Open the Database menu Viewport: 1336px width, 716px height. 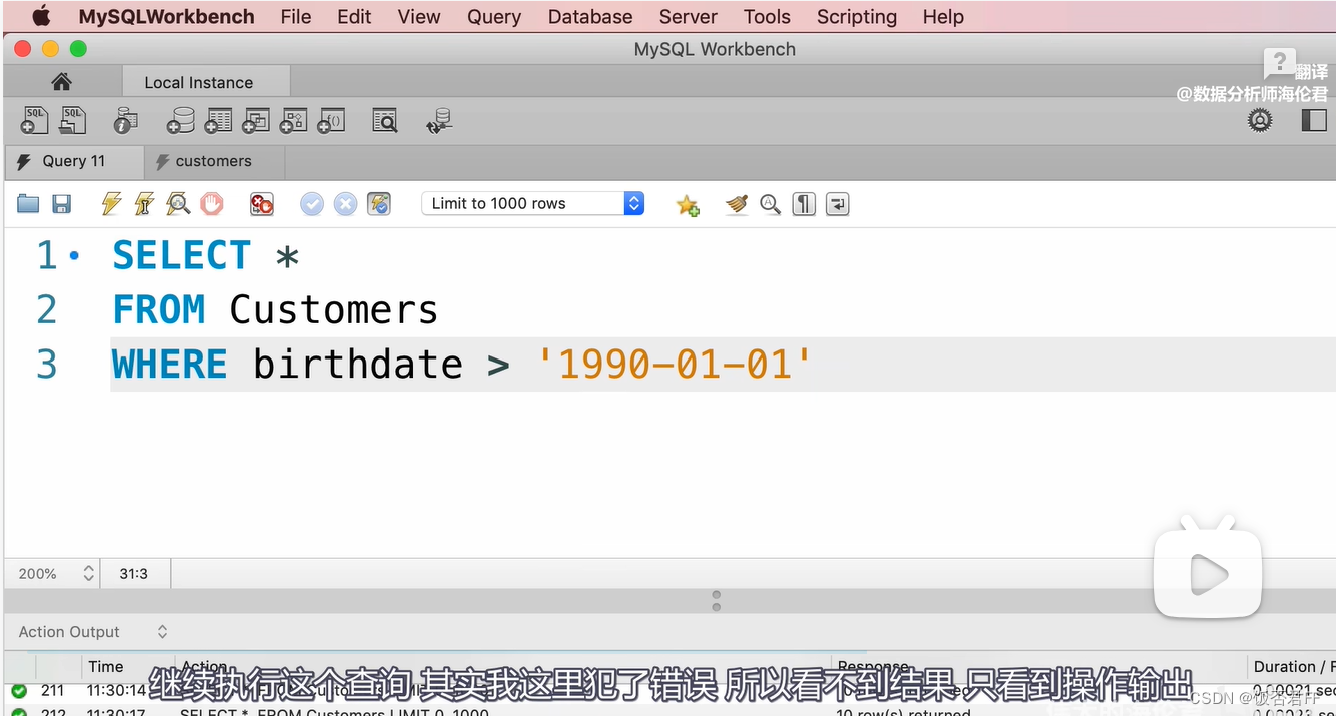coord(590,16)
